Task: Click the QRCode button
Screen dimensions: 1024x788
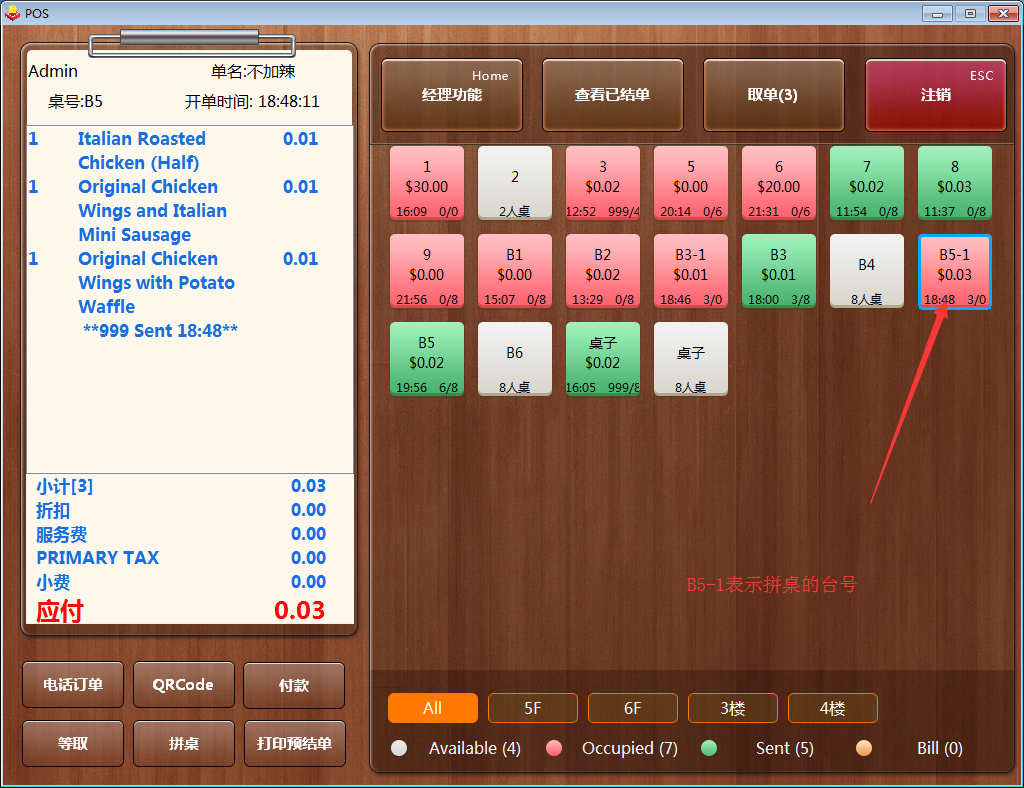Action: point(184,685)
